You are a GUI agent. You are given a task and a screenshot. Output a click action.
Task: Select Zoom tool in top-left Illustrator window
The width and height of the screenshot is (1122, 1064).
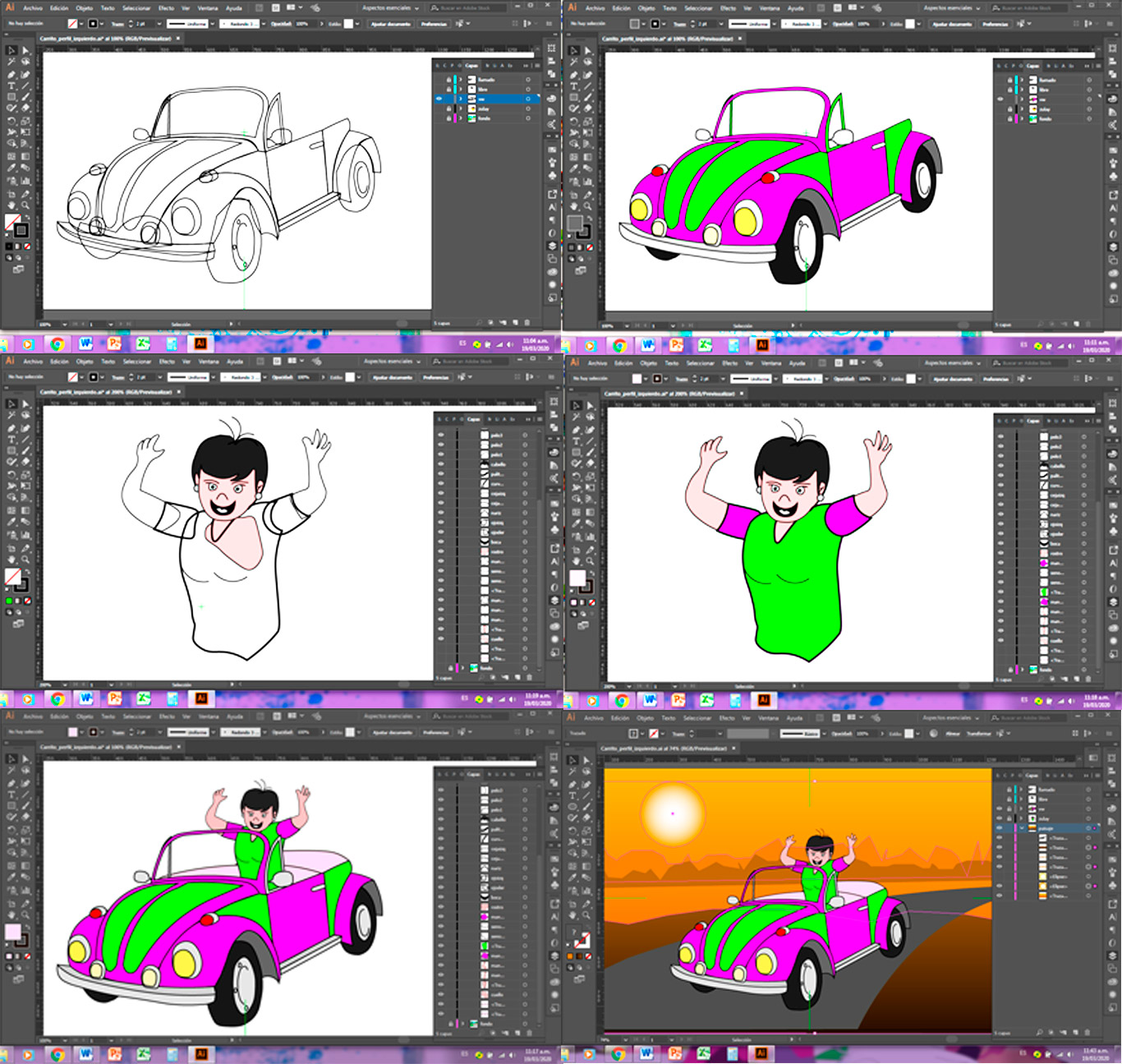pos(25,205)
